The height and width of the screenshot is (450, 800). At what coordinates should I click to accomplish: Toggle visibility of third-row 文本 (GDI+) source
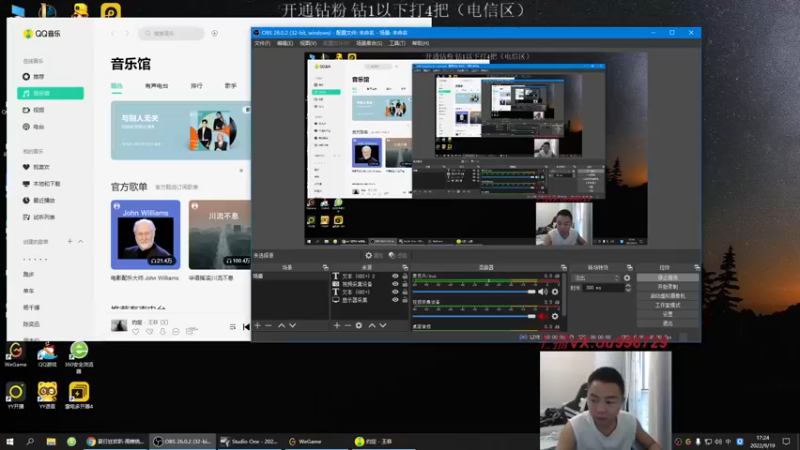[395, 292]
